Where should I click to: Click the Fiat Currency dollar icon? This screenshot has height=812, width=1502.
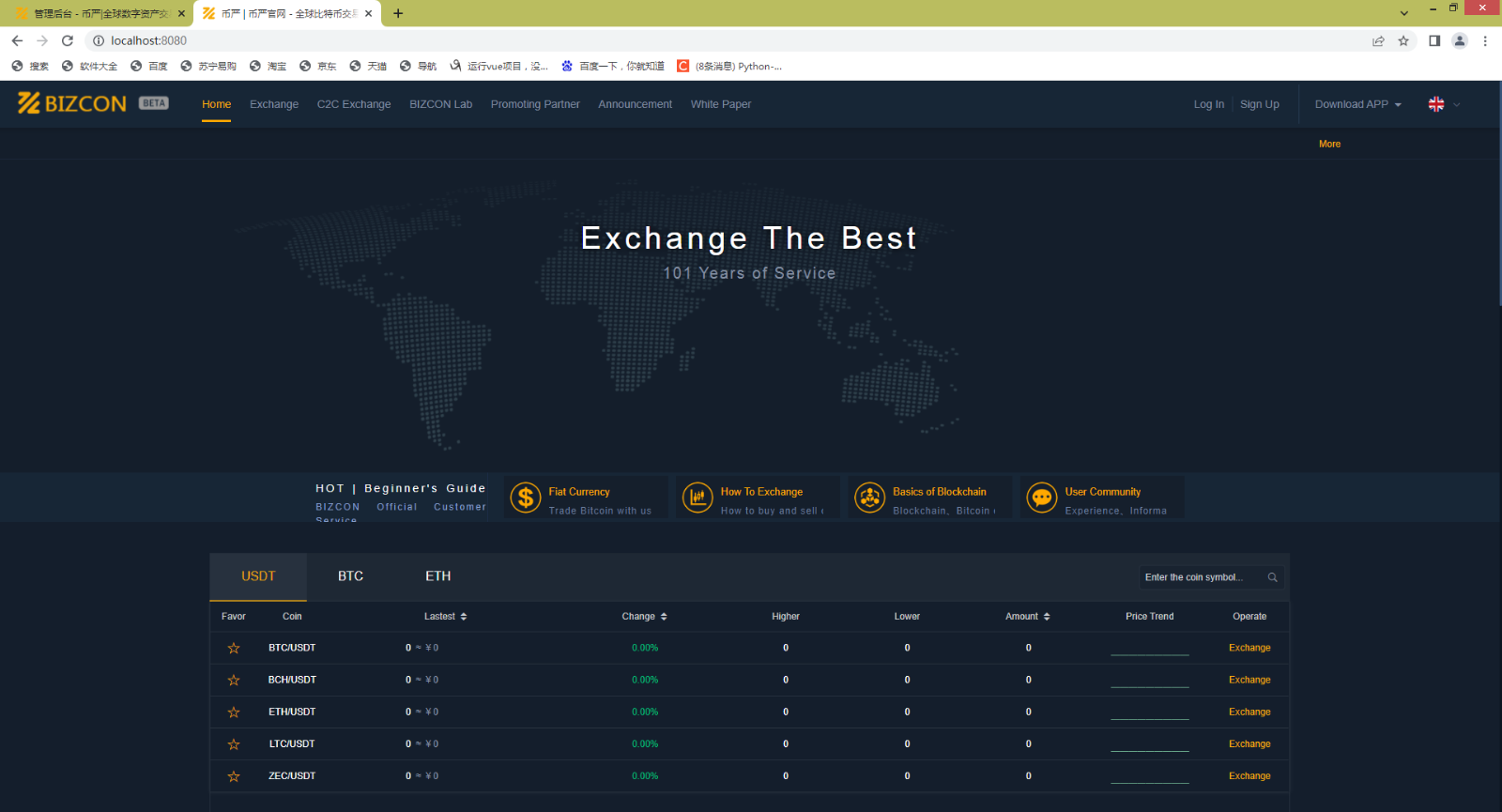pyautogui.click(x=526, y=498)
